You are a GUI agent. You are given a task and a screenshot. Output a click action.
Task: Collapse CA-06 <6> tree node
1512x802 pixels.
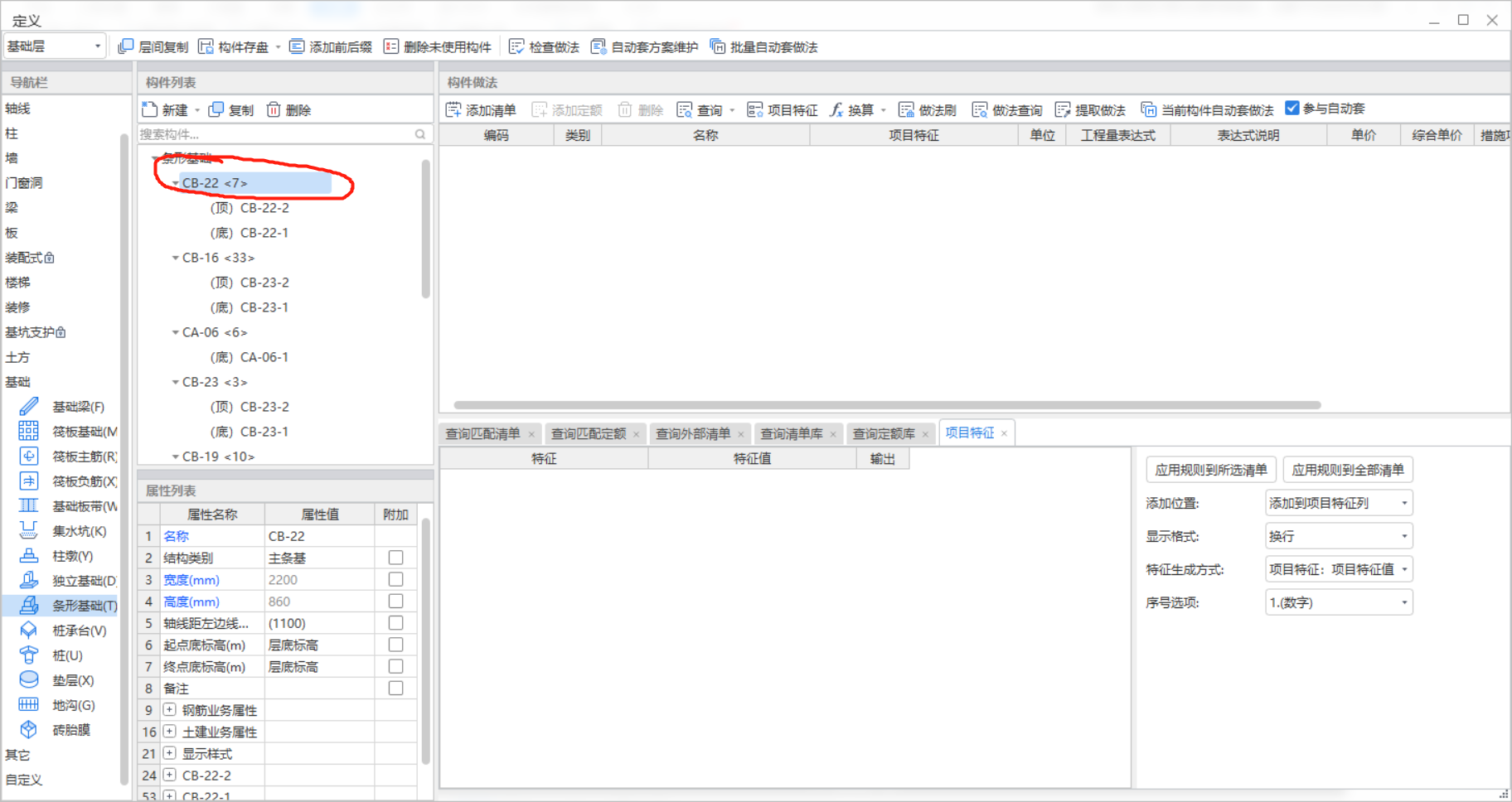(x=175, y=332)
